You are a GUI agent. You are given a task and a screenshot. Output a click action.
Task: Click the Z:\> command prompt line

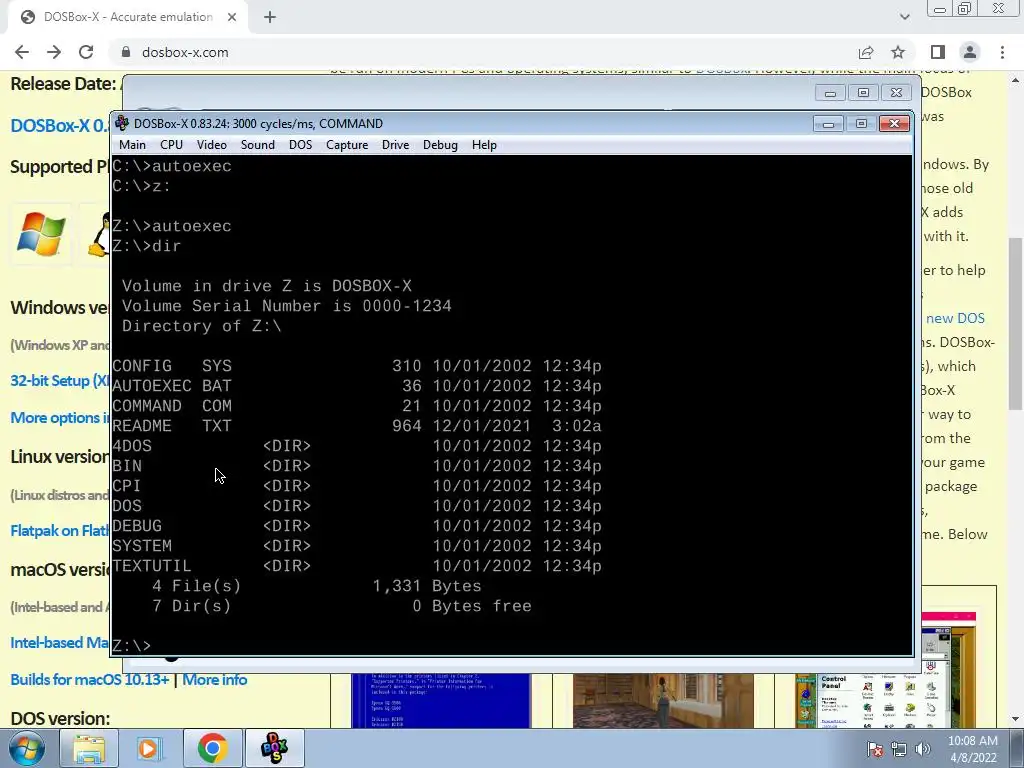point(132,646)
